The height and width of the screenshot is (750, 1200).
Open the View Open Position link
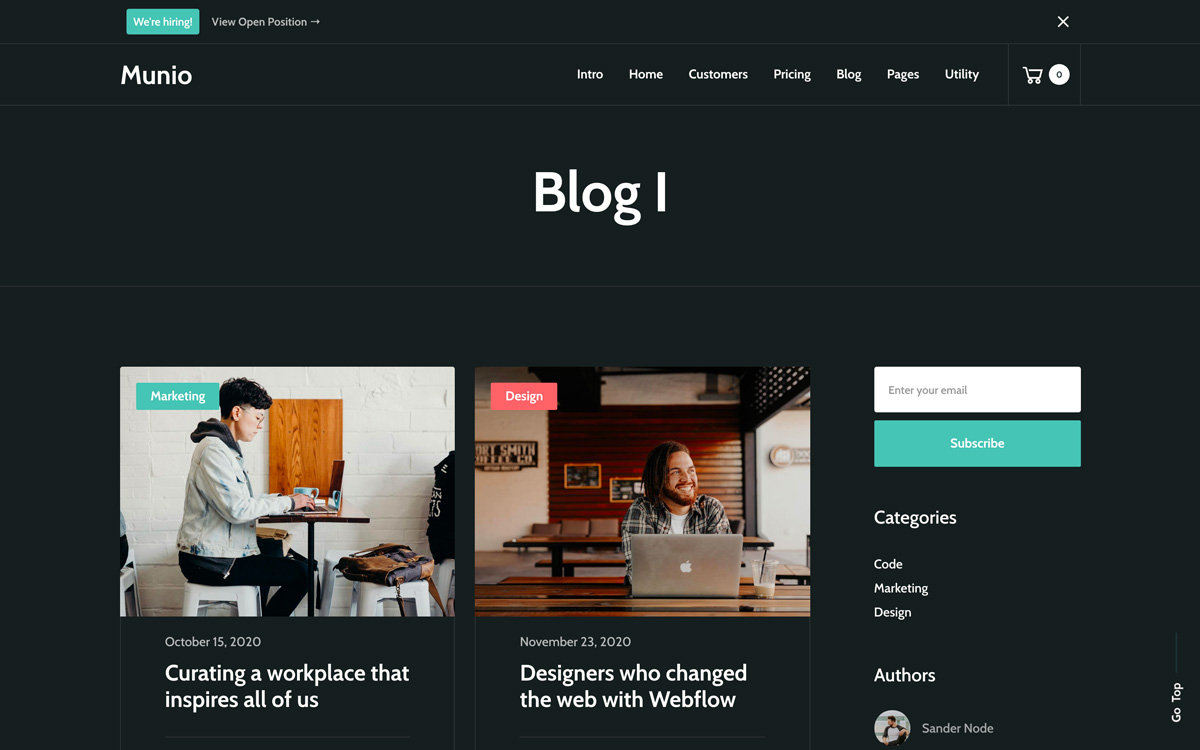266,22
